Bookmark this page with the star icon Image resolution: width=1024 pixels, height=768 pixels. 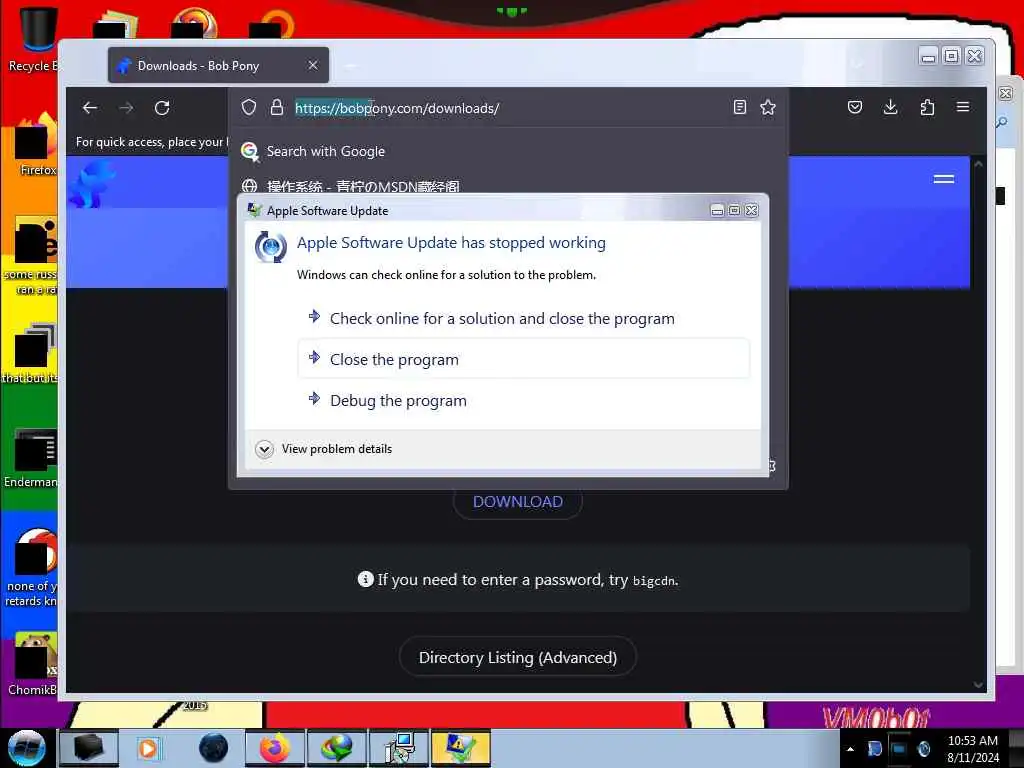(768, 107)
